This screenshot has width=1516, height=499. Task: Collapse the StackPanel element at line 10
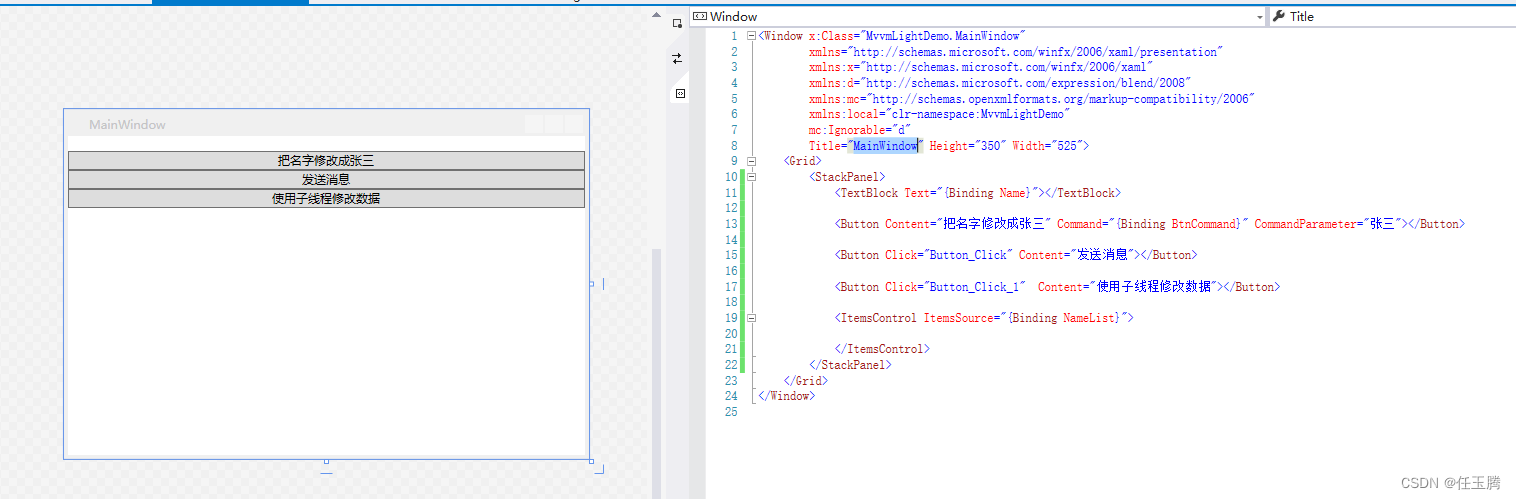pos(751,177)
